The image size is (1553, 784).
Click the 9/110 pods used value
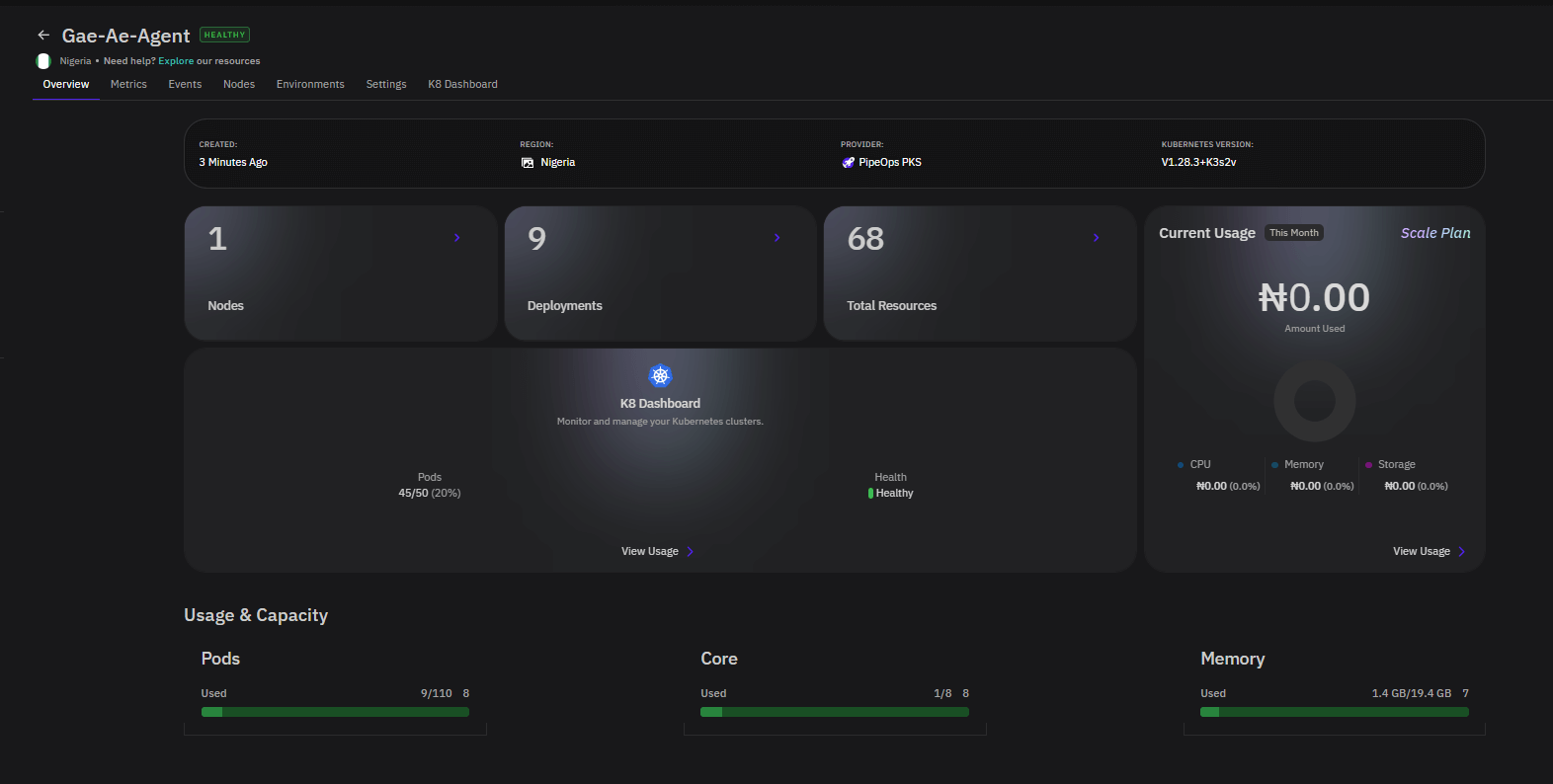[x=437, y=694]
